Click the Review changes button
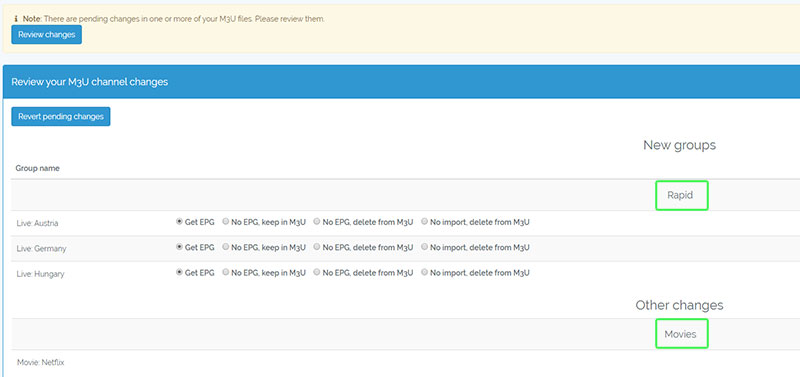The image size is (800, 377). coord(46,35)
